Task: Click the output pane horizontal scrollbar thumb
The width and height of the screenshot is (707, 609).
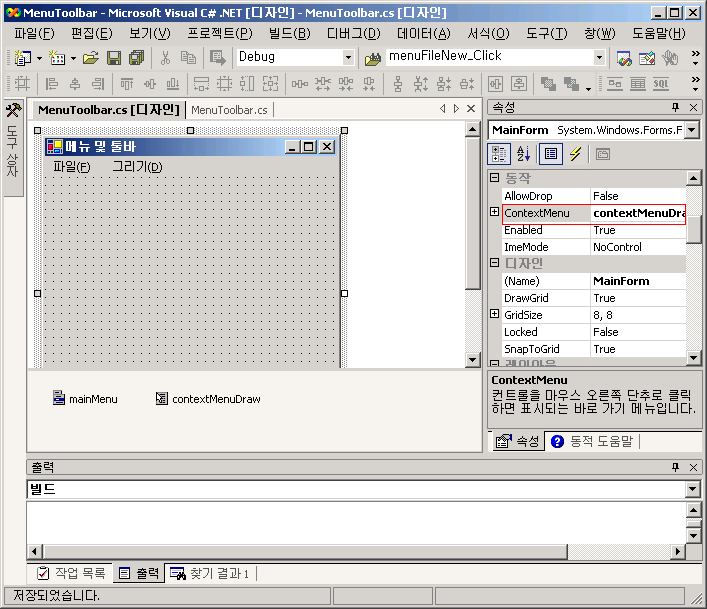Action: (305, 551)
